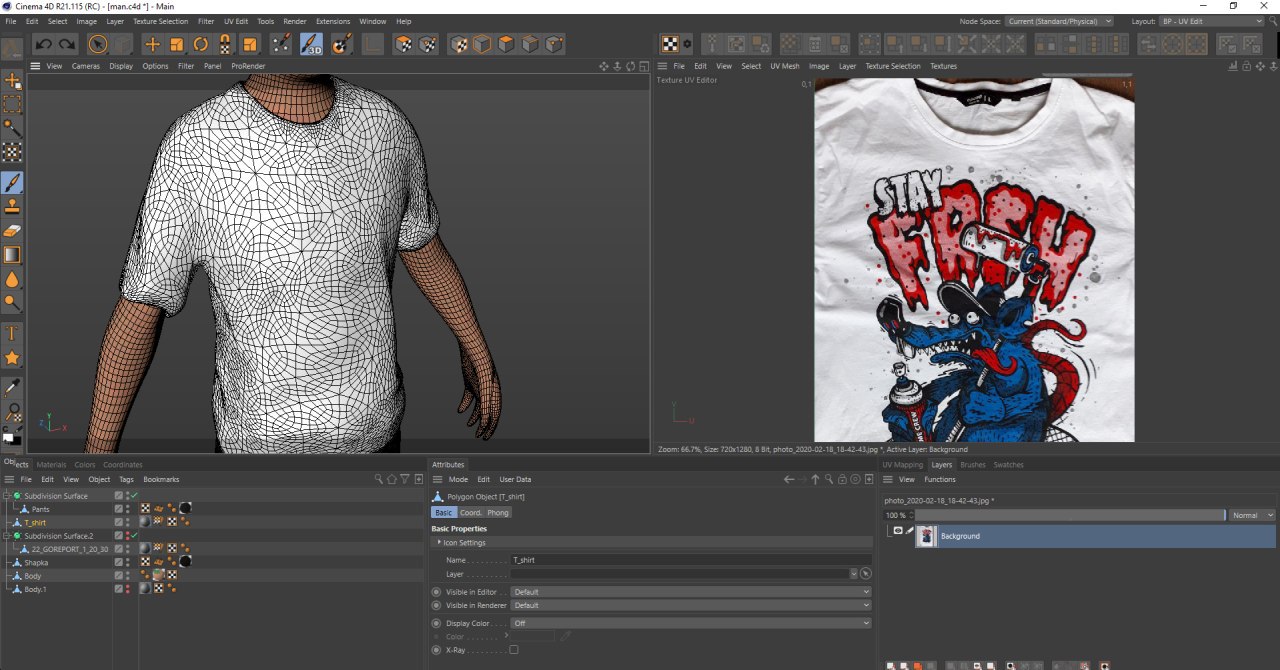The width and height of the screenshot is (1280, 670).
Task: Click the Name field containing T_shirt
Action: pyautogui.click(x=691, y=560)
